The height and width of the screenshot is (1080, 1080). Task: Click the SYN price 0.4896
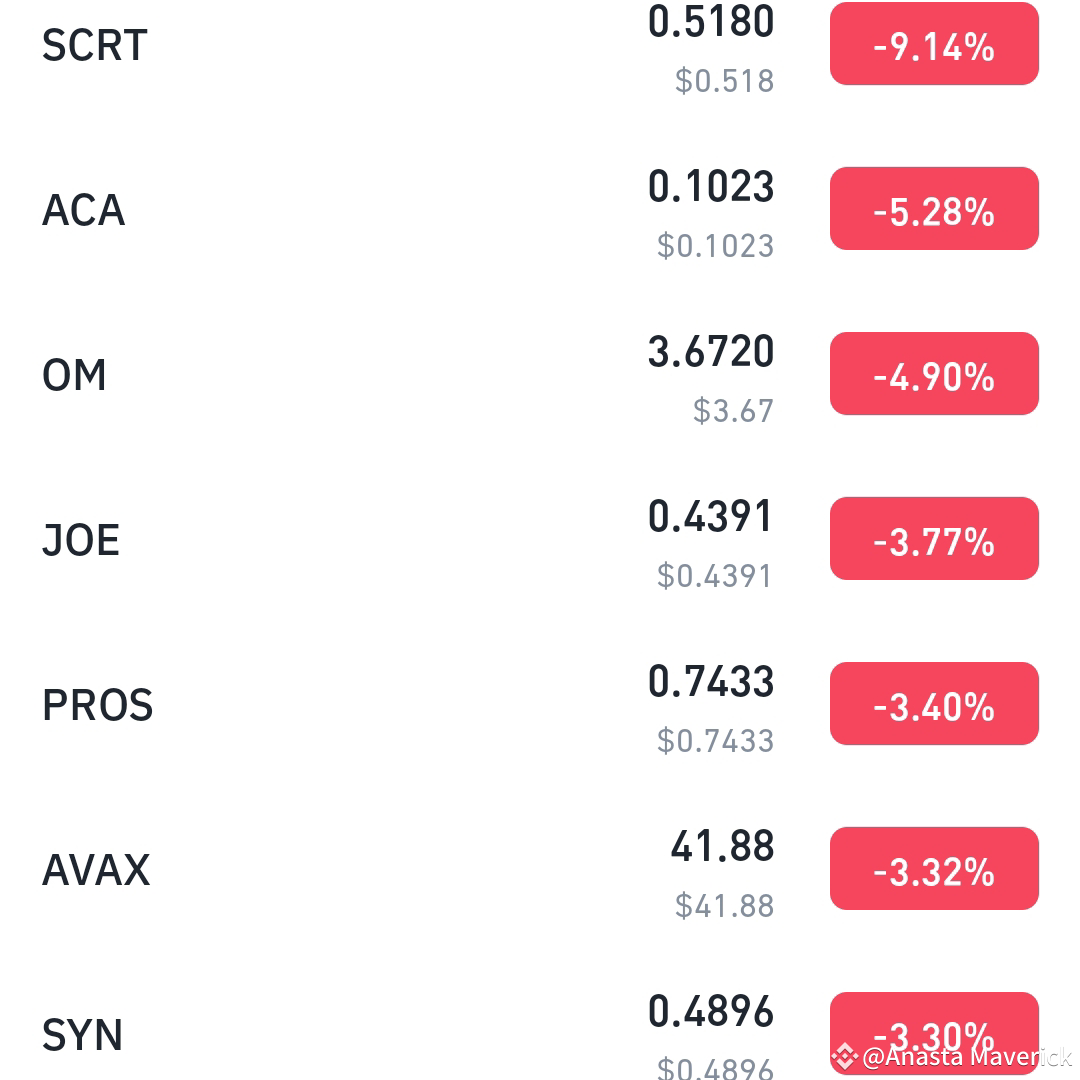[711, 1012]
